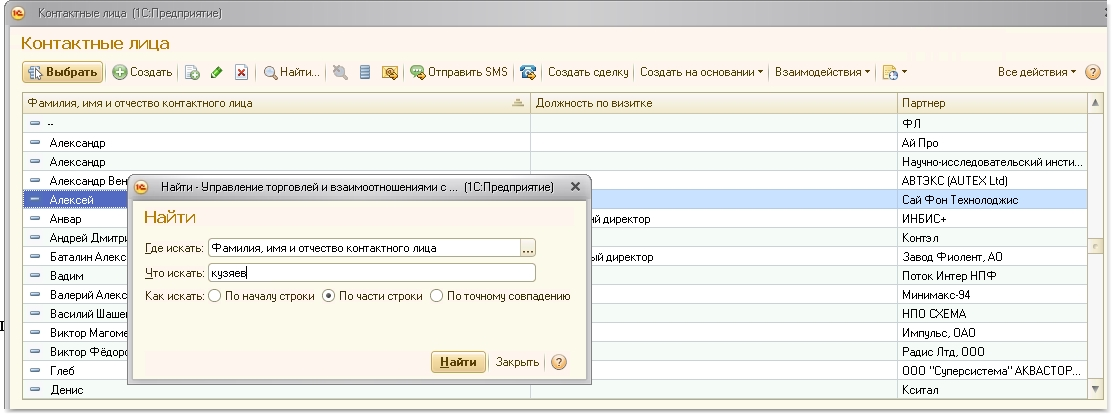Open the 'Взаимодействия' dropdown menu

click(x=821, y=72)
